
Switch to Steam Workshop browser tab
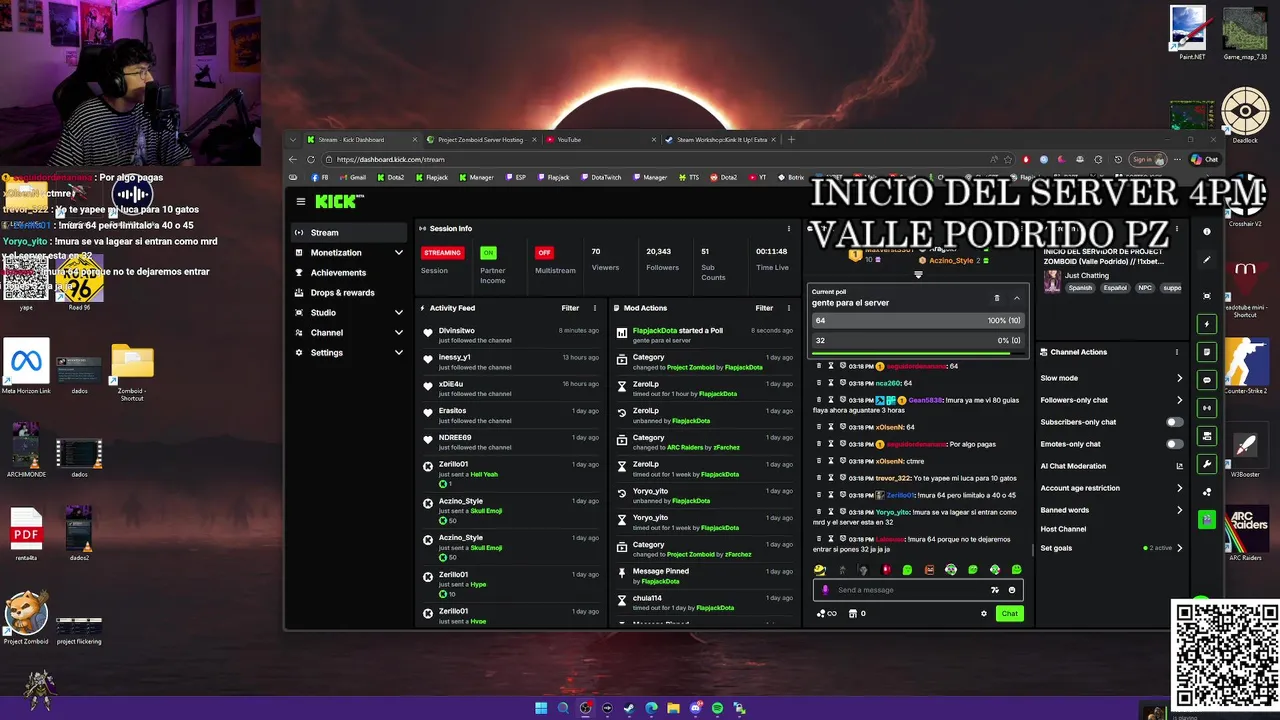coord(722,140)
